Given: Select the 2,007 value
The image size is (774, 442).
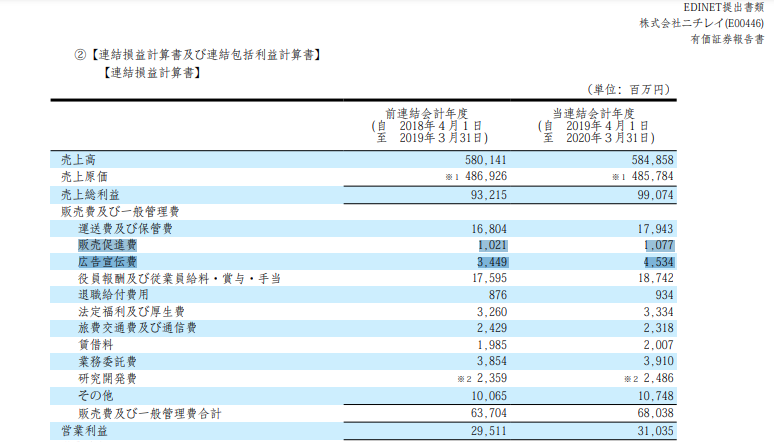Looking at the screenshot, I should tap(658, 345).
